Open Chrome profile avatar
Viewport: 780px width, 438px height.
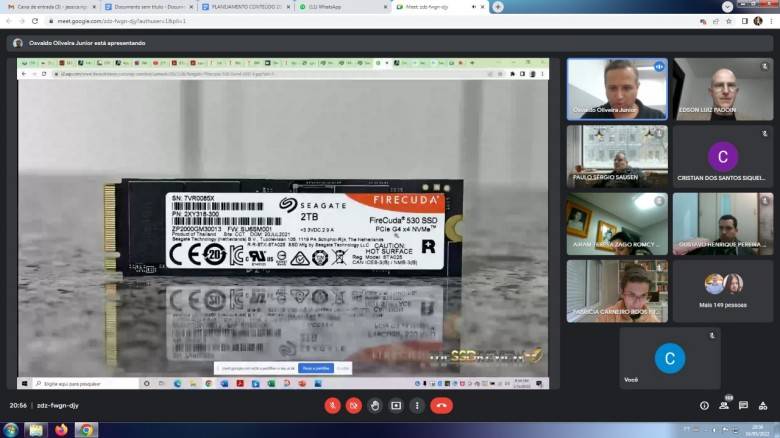pos(758,21)
